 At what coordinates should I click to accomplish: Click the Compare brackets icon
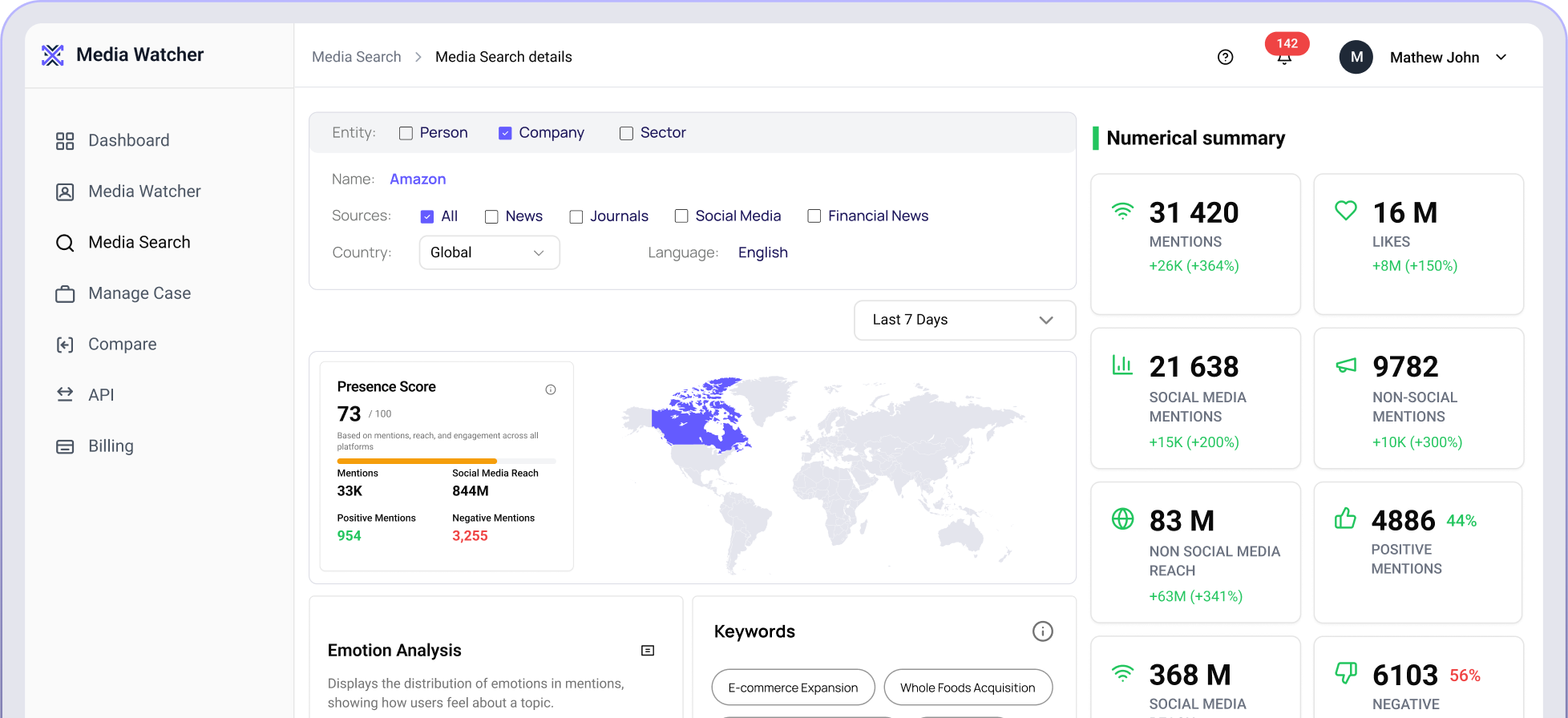[x=65, y=345]
